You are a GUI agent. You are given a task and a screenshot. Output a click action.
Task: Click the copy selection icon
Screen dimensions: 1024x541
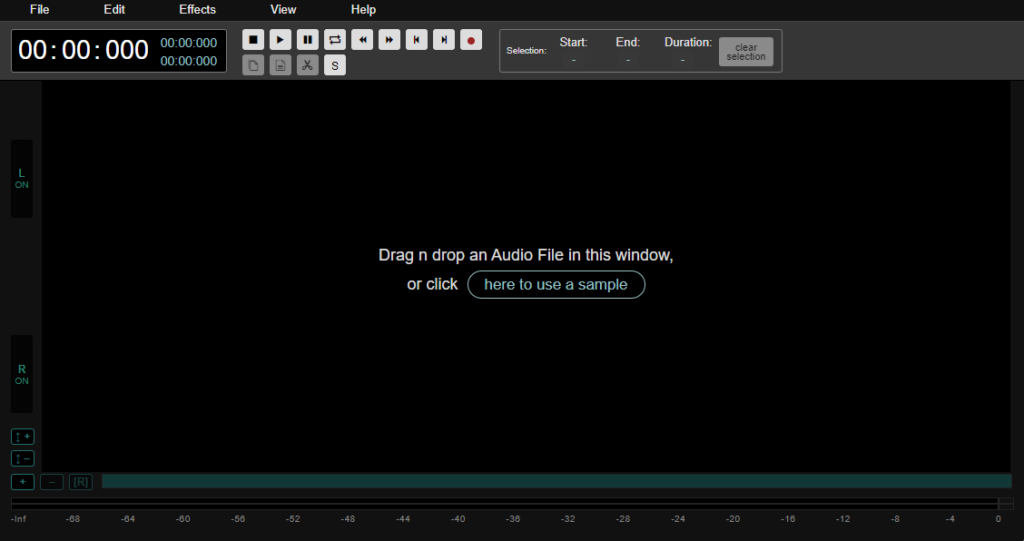[253, 65]
